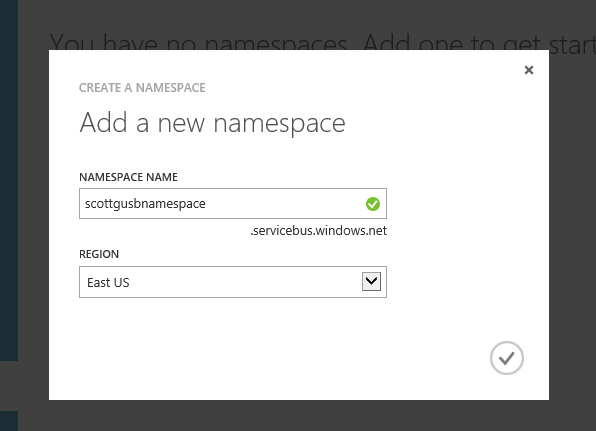The height and width of the screenshot is (431, 596).
Task: Open the East US region combo box
Action: (233, 282)
